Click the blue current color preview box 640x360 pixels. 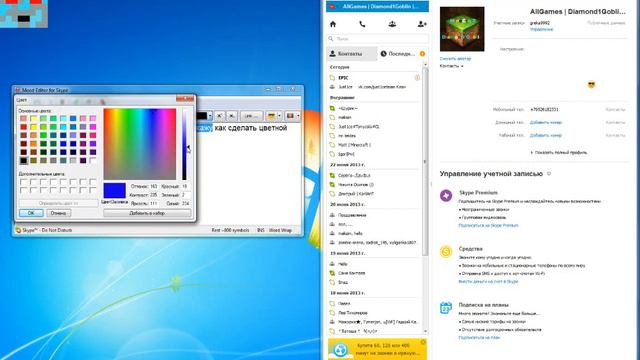point(114,191)
